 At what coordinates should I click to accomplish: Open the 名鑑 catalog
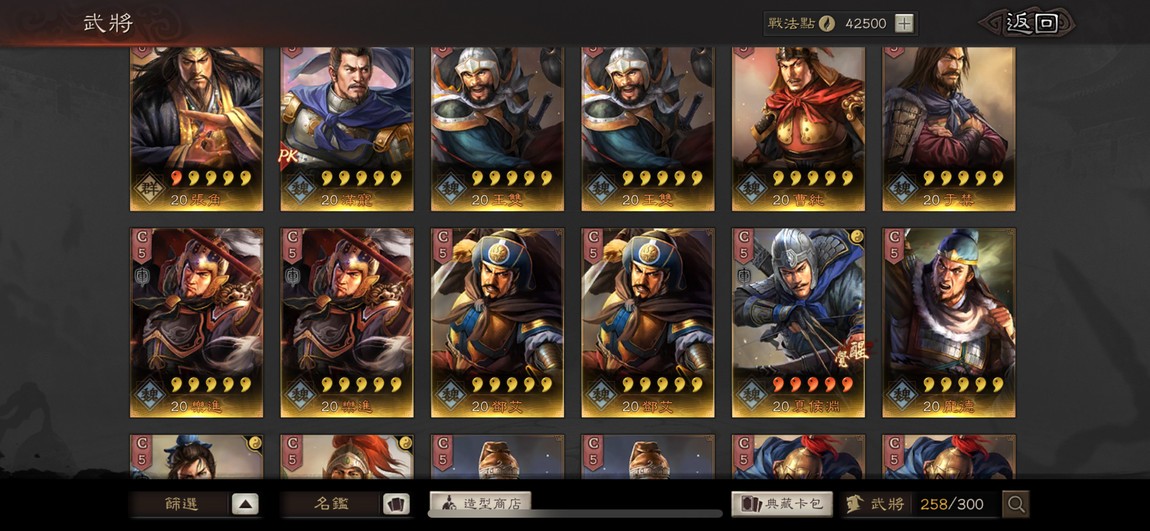(332, 504)
